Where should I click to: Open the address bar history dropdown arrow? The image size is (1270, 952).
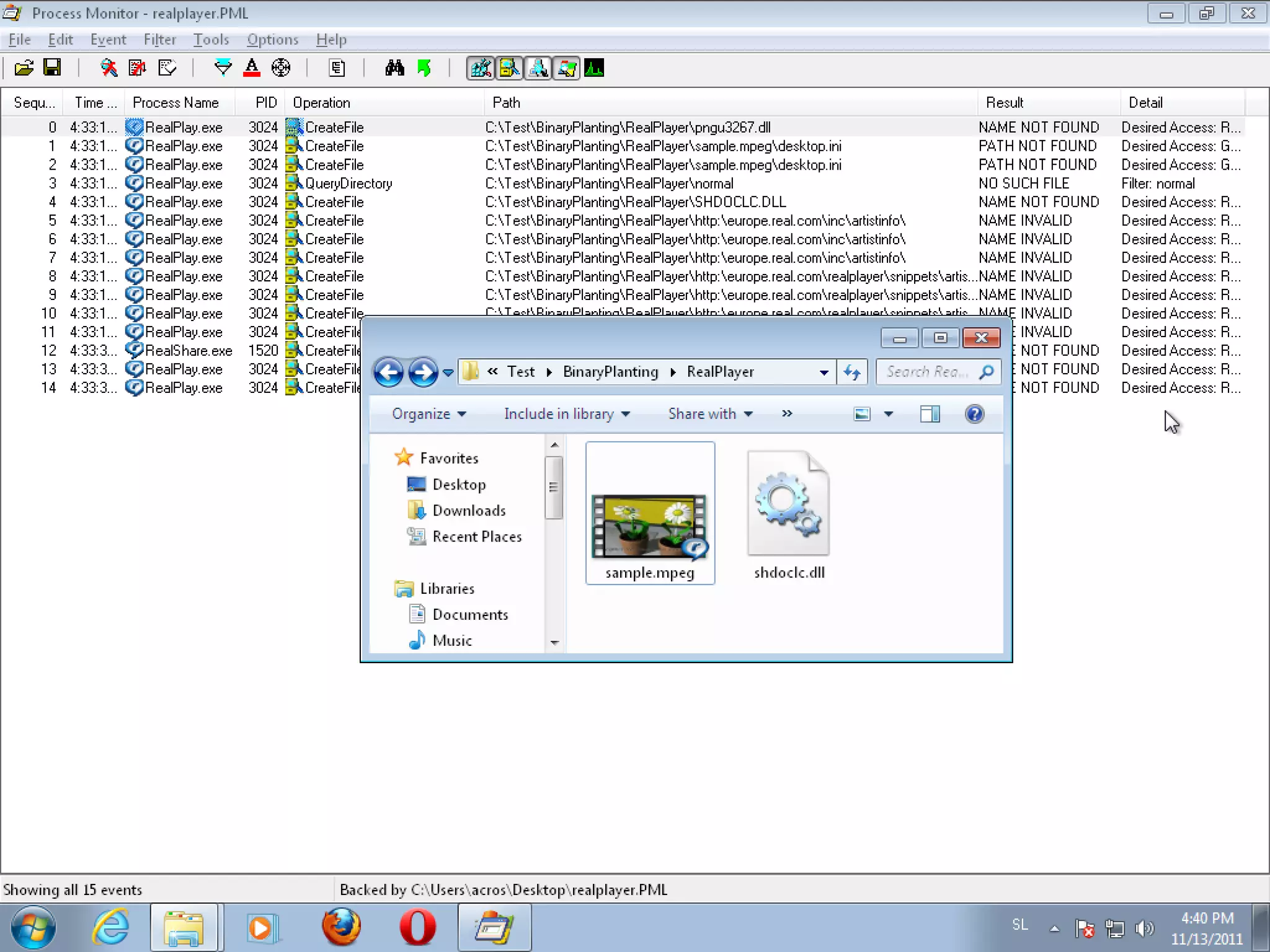(824, 372)
